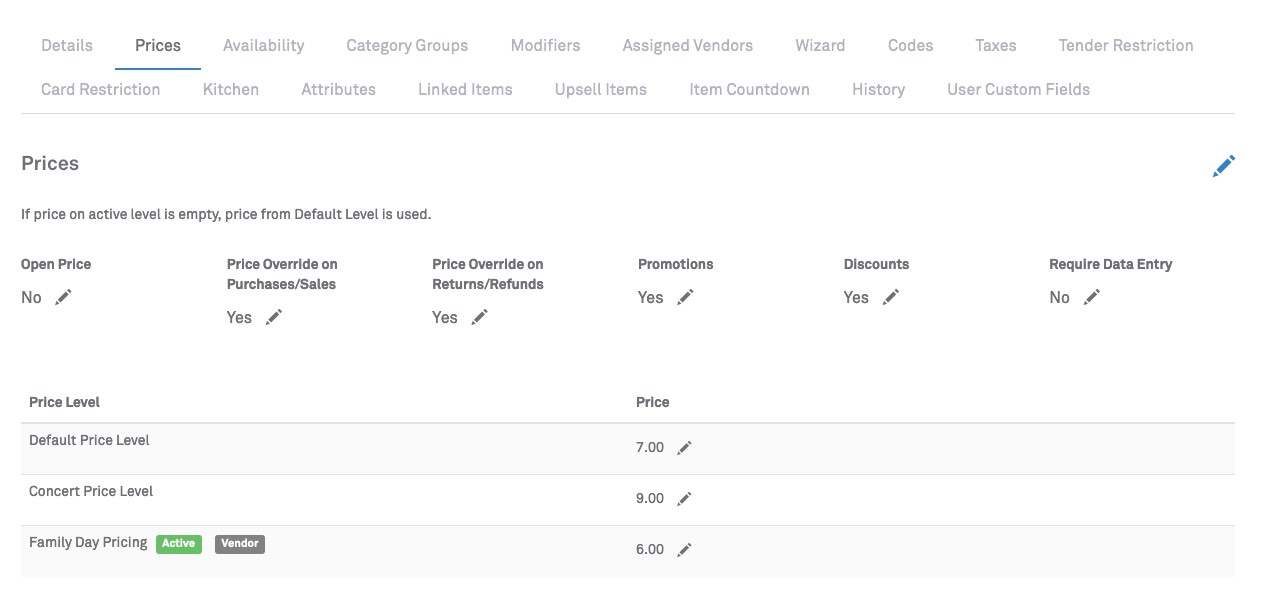
Task: Click the blue edit pencil for Prices section
Action: 1223,166
